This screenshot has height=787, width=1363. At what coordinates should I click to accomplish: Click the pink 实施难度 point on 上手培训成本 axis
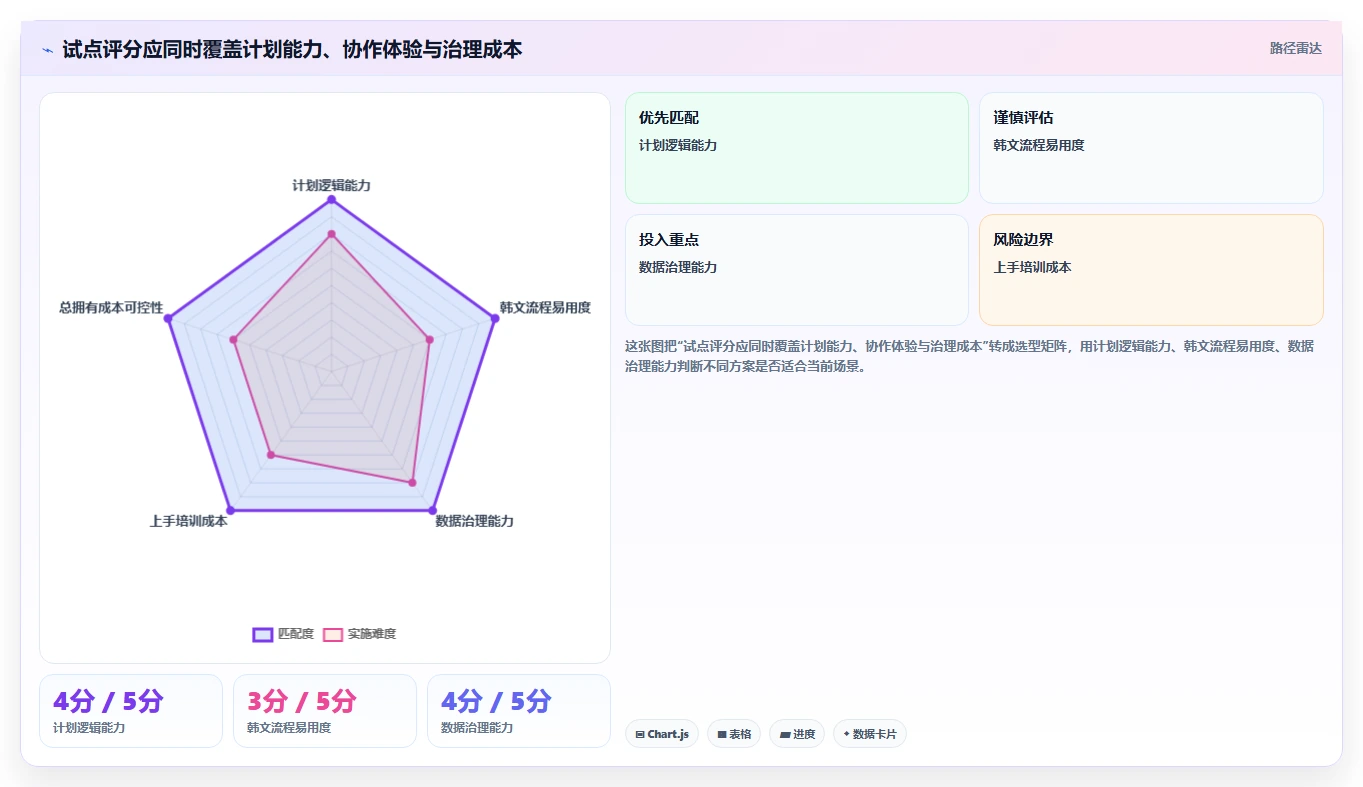[x=271, y=455]
